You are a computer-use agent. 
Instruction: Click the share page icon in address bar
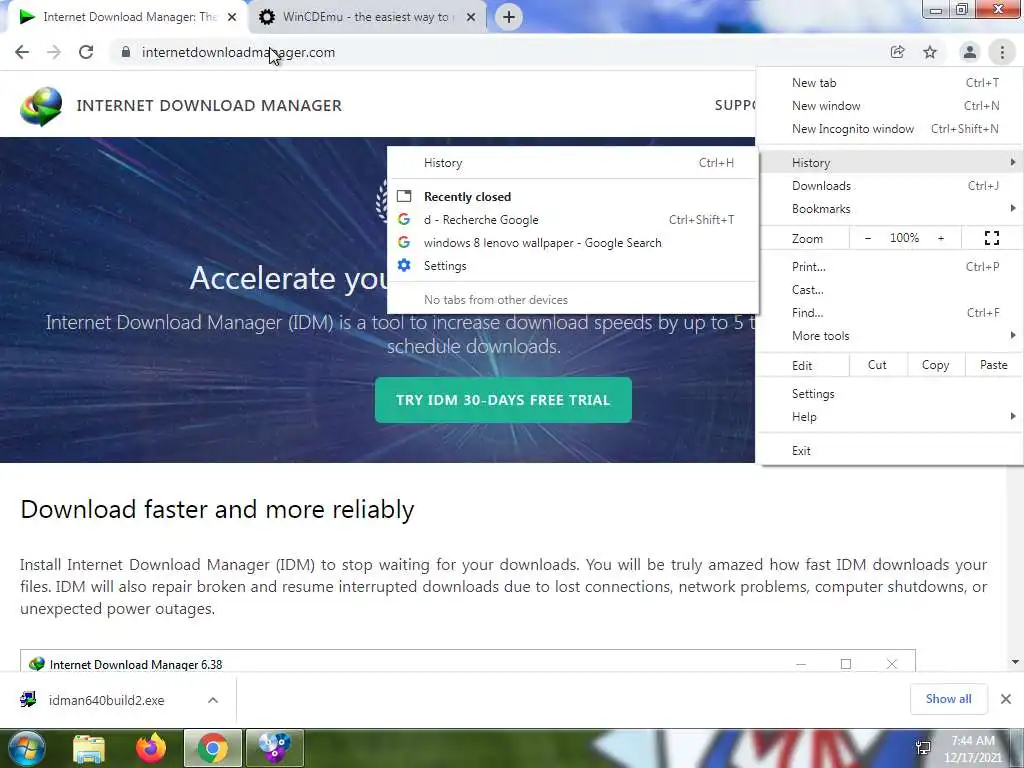[897, 52]
